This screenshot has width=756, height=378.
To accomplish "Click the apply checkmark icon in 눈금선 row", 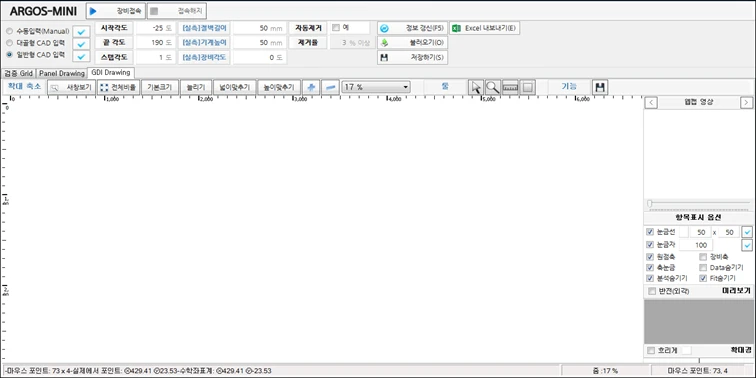I will pyautogui.click(x=747, y=232).
